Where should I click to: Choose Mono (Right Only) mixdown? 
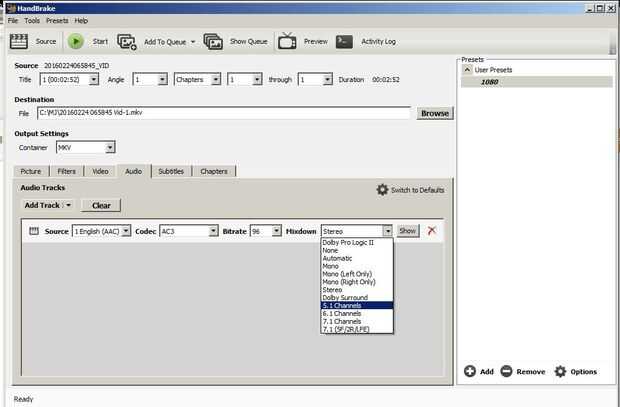pos(357,282)
